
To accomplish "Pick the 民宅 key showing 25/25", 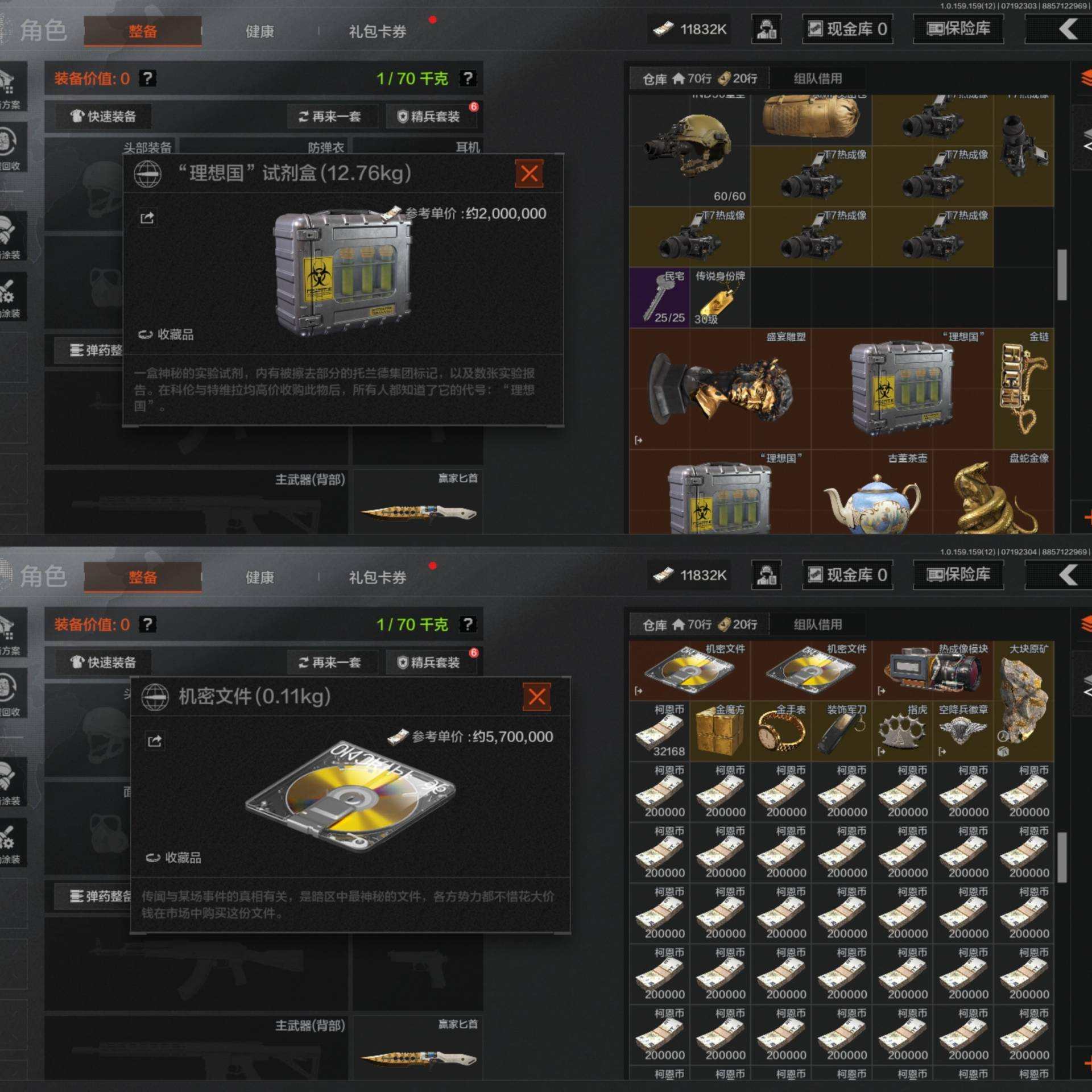I will pyautogui.click(x=660, y=297).
